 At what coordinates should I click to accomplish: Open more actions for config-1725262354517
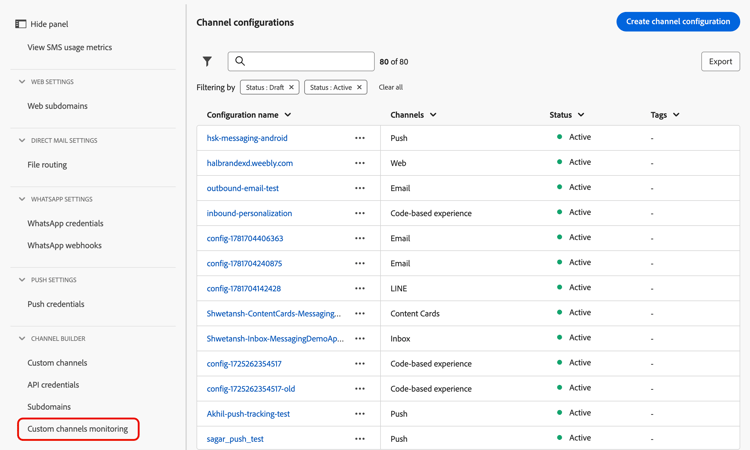[360, 364]
